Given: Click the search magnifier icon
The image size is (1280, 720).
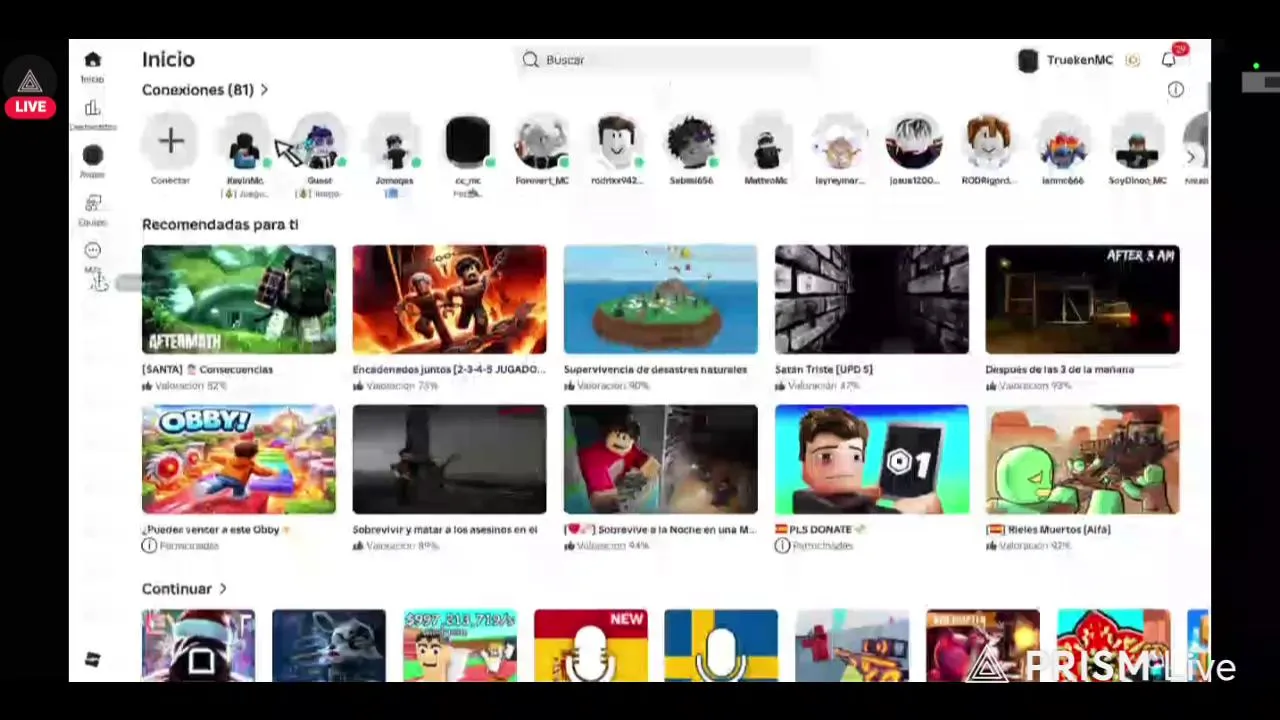Looking at the screenshot, I should click(x=530, y=60).
